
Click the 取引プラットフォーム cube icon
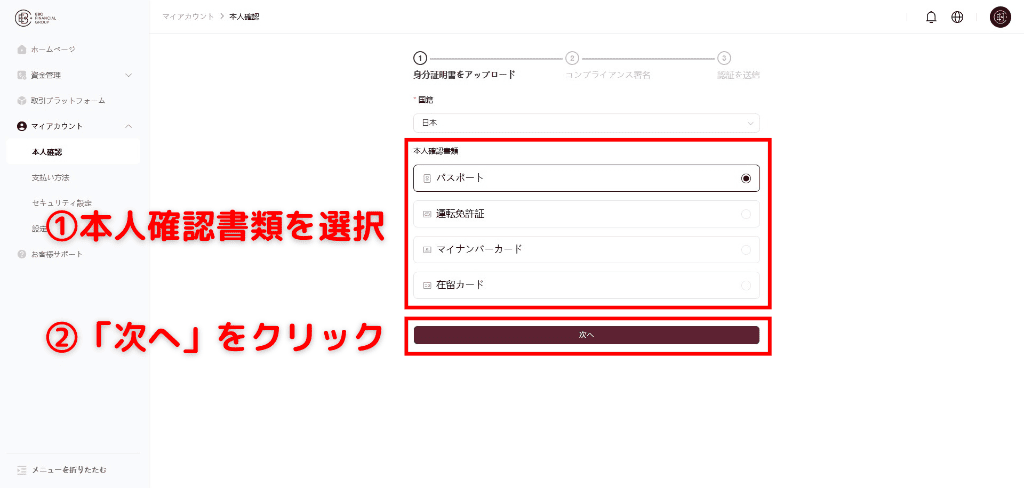click(22, 101)
